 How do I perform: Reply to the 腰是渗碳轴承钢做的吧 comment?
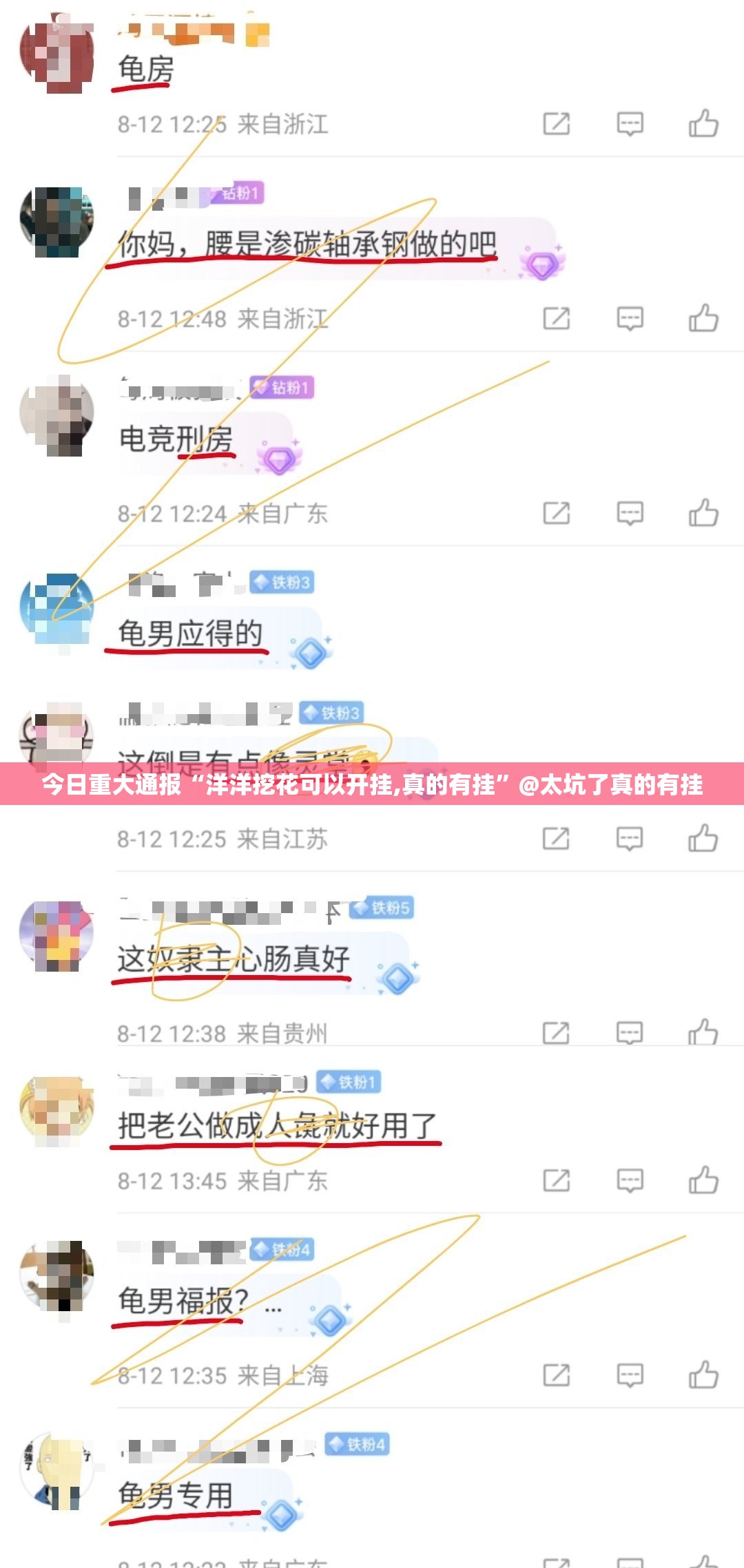click(x=630, y=318)
